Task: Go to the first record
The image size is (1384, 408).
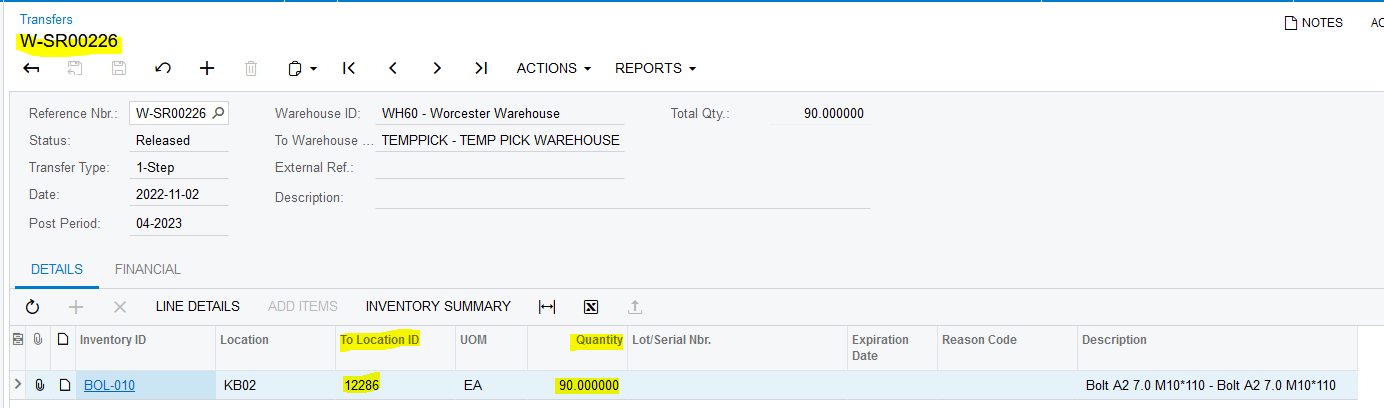Action: 349,68
